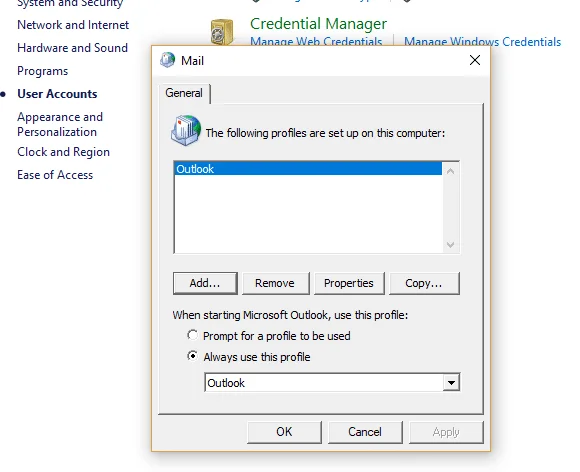The width and height of the screenshot is (580, 472).
Task: Switch to the General tab
Action: (x=184, y=93)
